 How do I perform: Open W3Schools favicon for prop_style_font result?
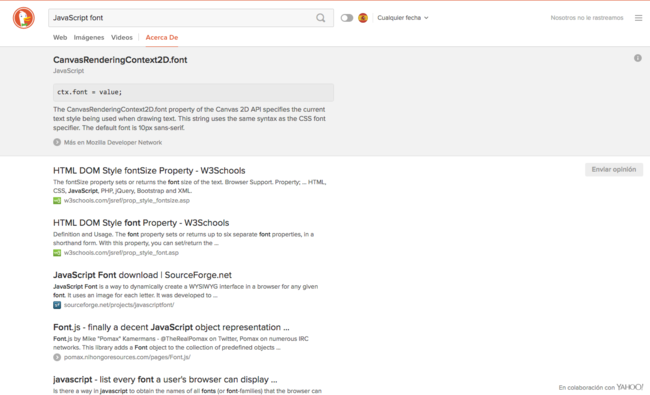tap(57, 253)
